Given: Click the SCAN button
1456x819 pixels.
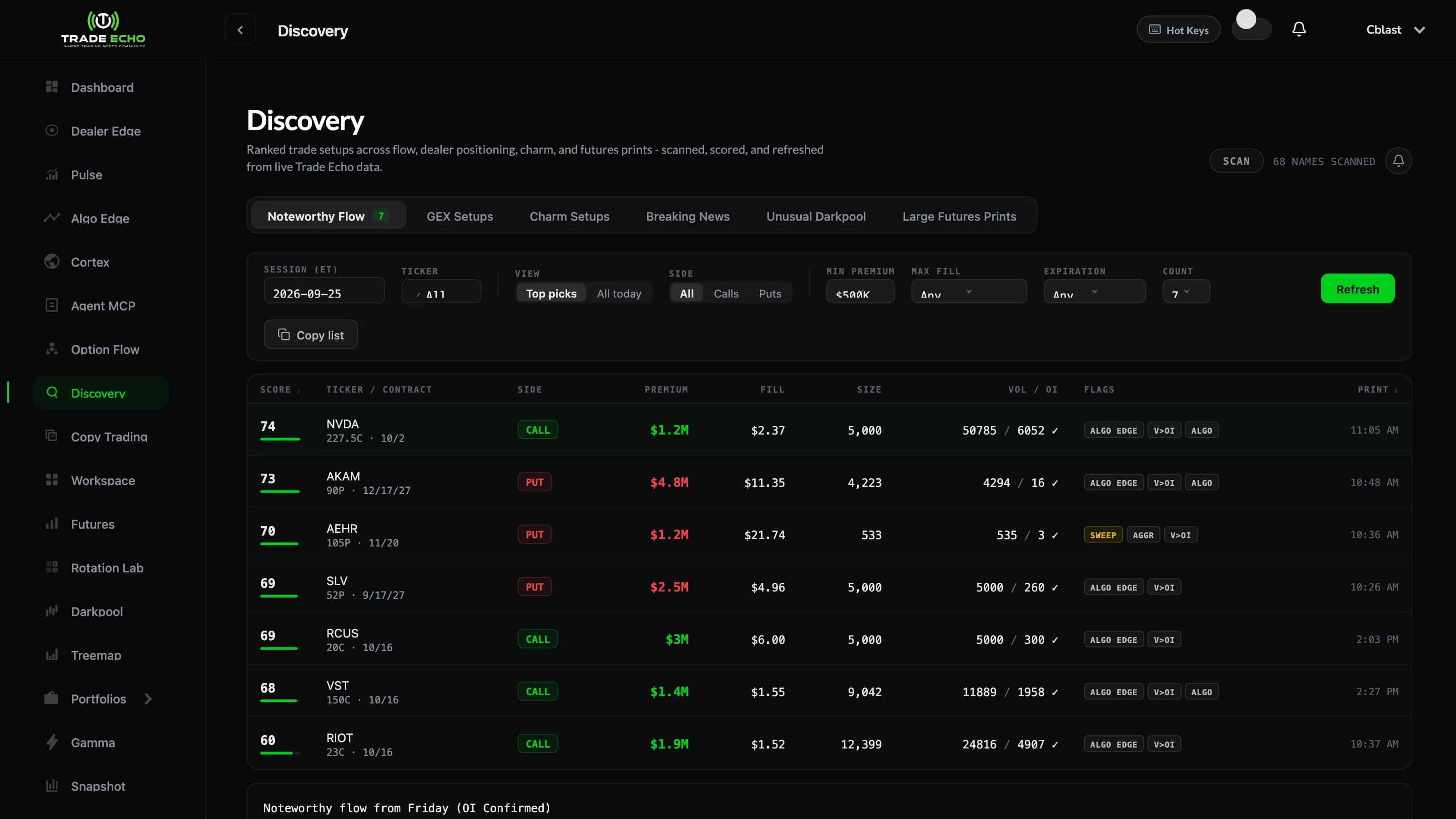Looking at the screenshot, I should [x=1236, y=161].
